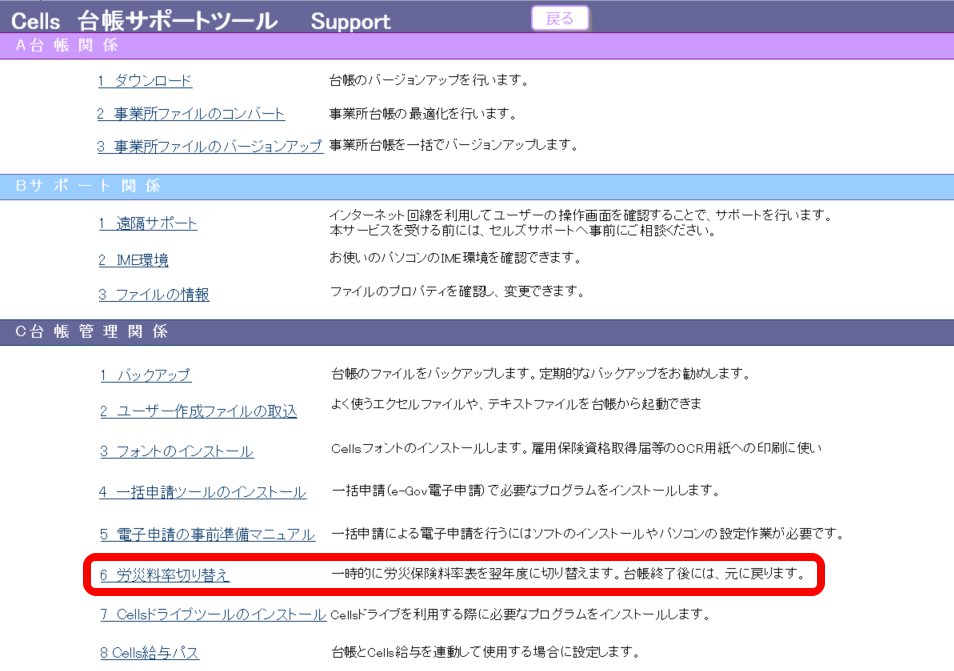Click the C台帳管理関係 section header
The width and height of the screenshot is (954, 671).
pos(477,332)
